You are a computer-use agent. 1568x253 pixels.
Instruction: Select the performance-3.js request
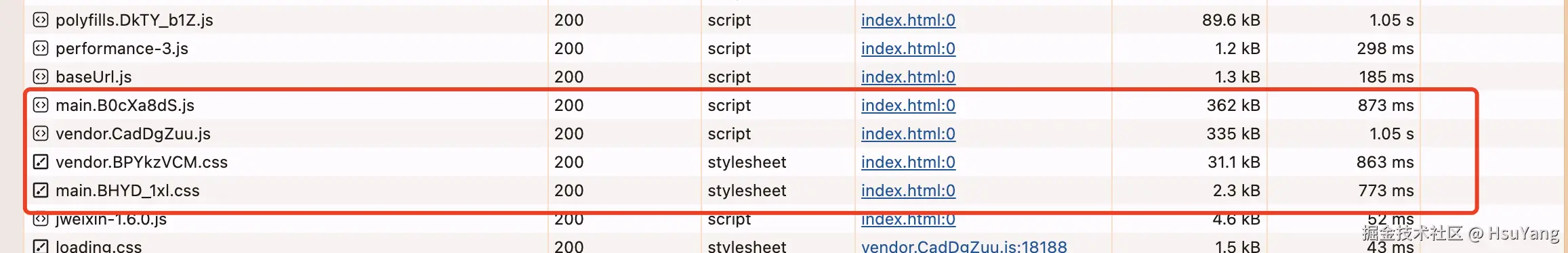(122, 49)
